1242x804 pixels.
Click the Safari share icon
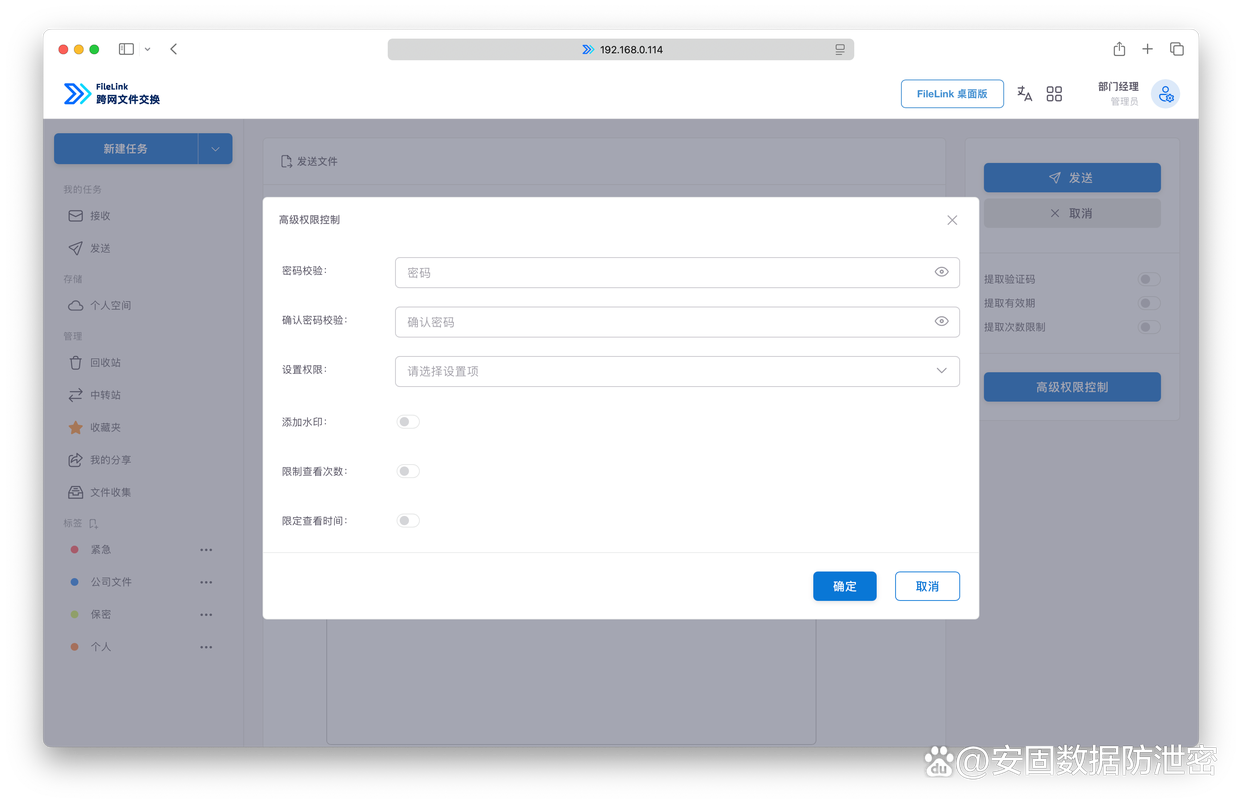[1119, 49]
